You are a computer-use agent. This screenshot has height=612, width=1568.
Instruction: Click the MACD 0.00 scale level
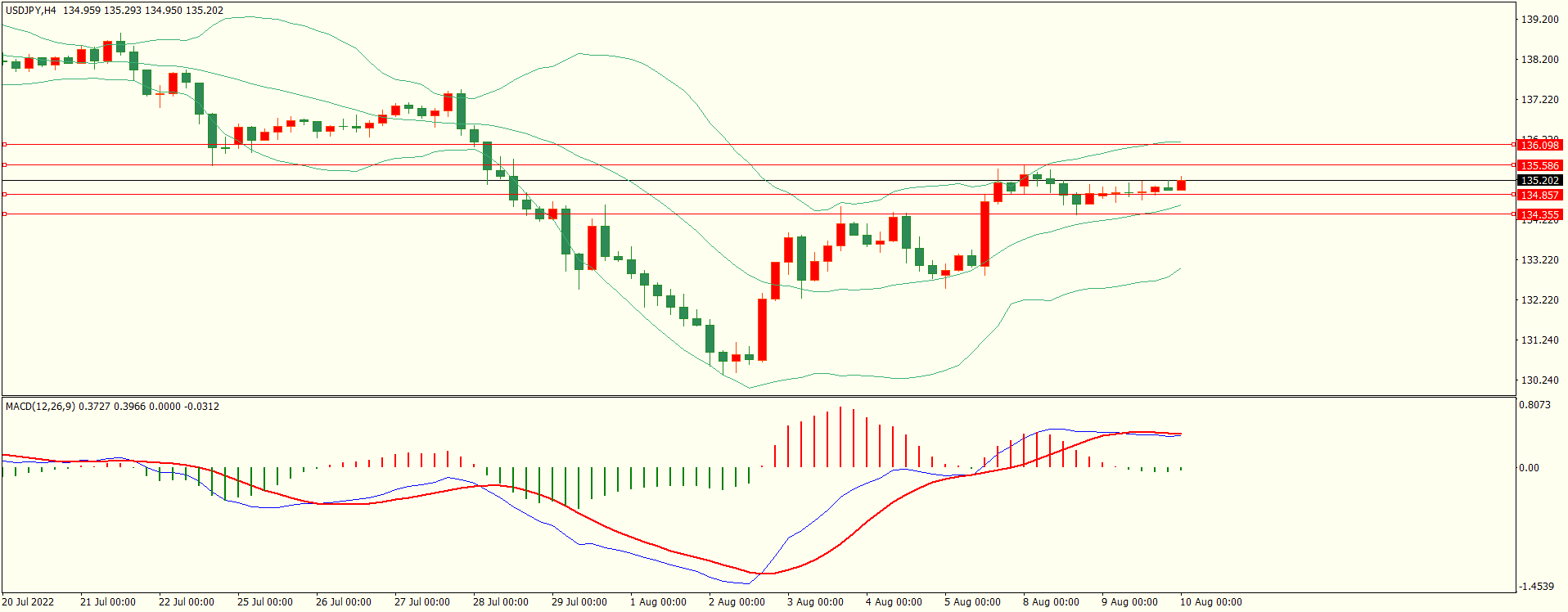tap(1529, 468)
